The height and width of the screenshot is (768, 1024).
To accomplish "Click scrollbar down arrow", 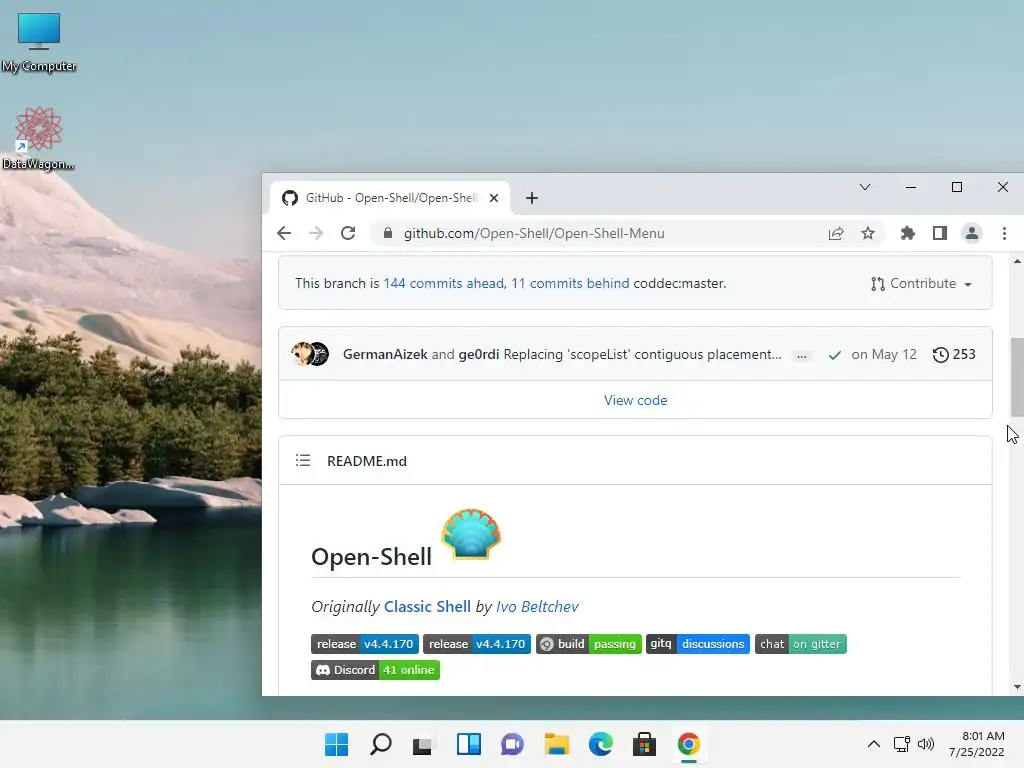I will [1017, 687].
